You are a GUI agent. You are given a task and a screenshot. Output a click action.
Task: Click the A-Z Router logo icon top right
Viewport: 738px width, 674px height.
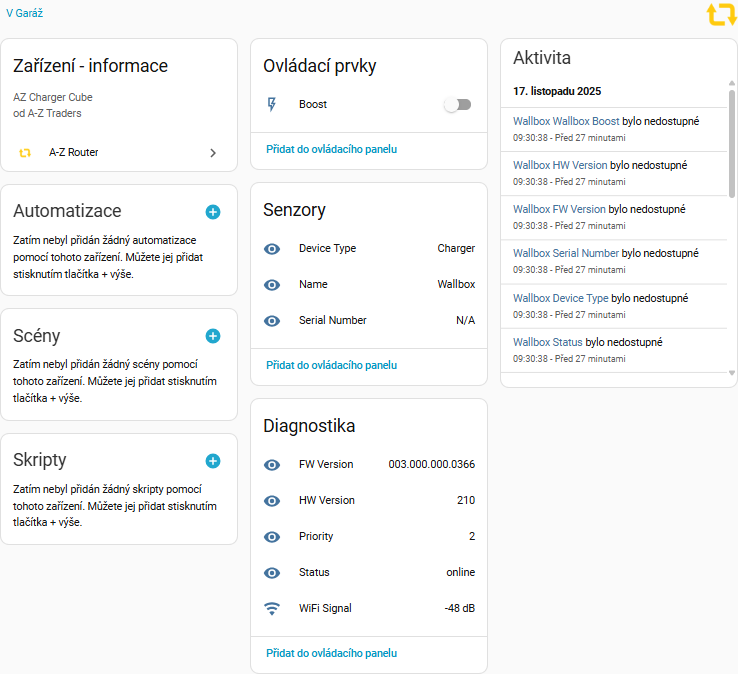[x=721, y=15]
